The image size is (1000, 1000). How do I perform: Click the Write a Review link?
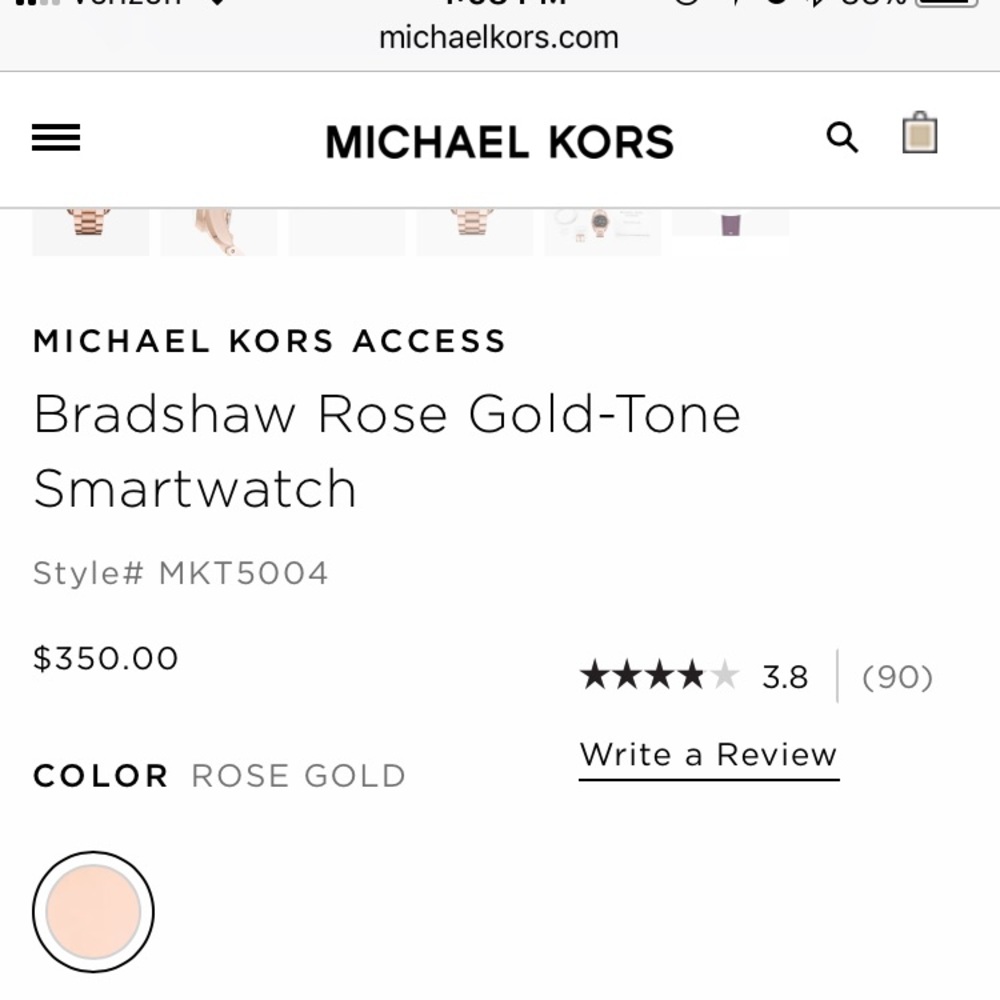pyautogui.click(x=708, y=754)
